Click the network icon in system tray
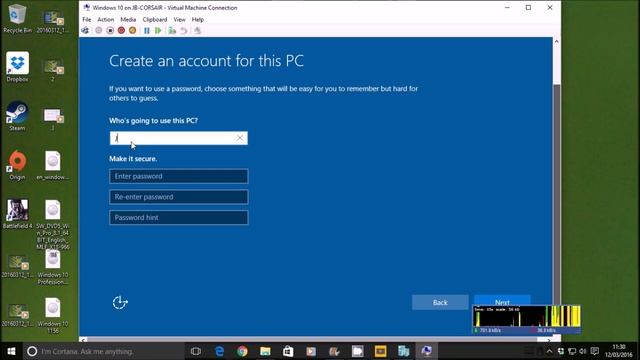The height and width of the screenshot is (360, 640). tap(572, 351)
